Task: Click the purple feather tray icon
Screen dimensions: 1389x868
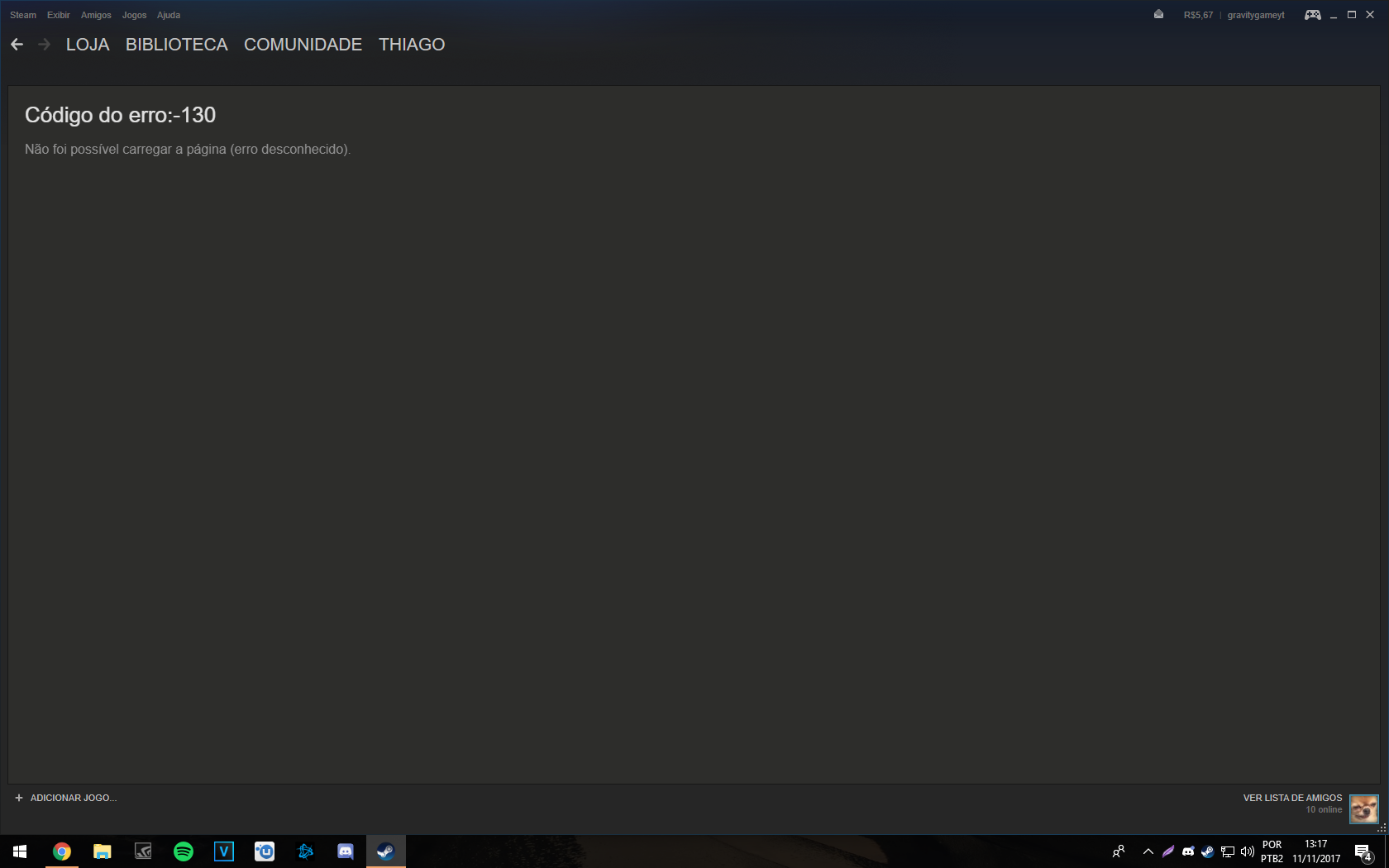Action: [x=1168, y=851]
